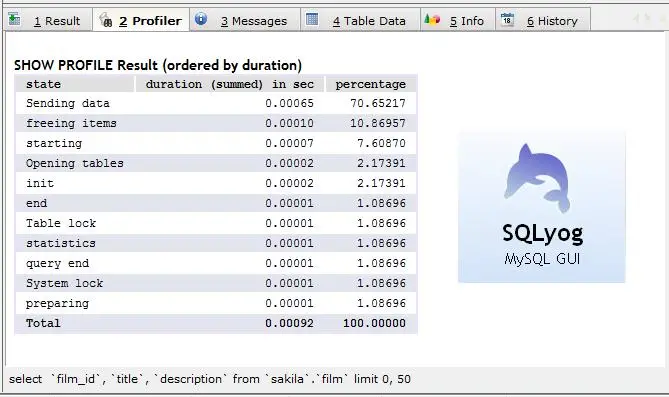Image resolution: width=669 pixels, height=397 pixels.
Task: Click the total percentage 100.00000
Action: tap(375, 323)
